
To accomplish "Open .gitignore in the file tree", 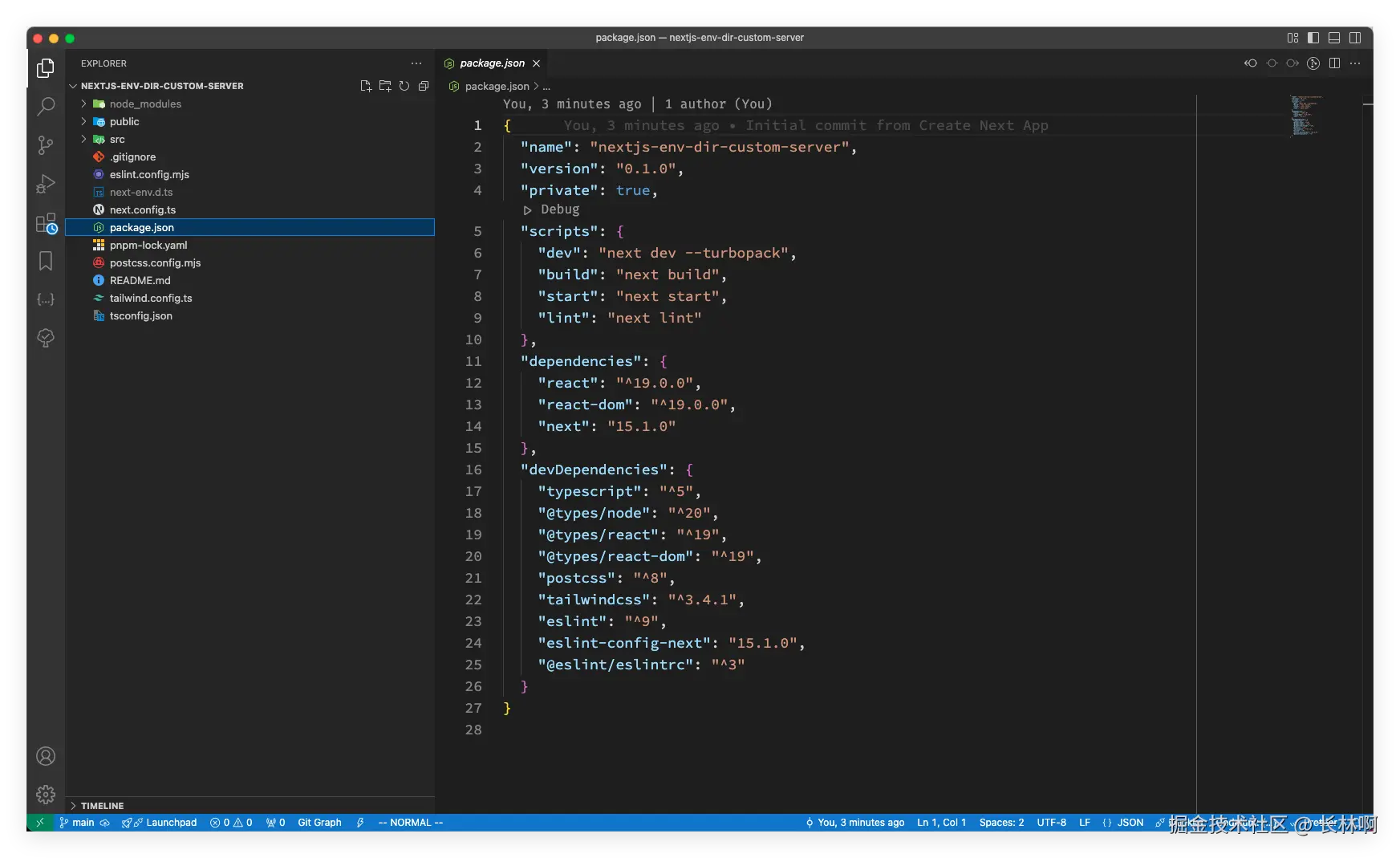I will pos(250,157).
